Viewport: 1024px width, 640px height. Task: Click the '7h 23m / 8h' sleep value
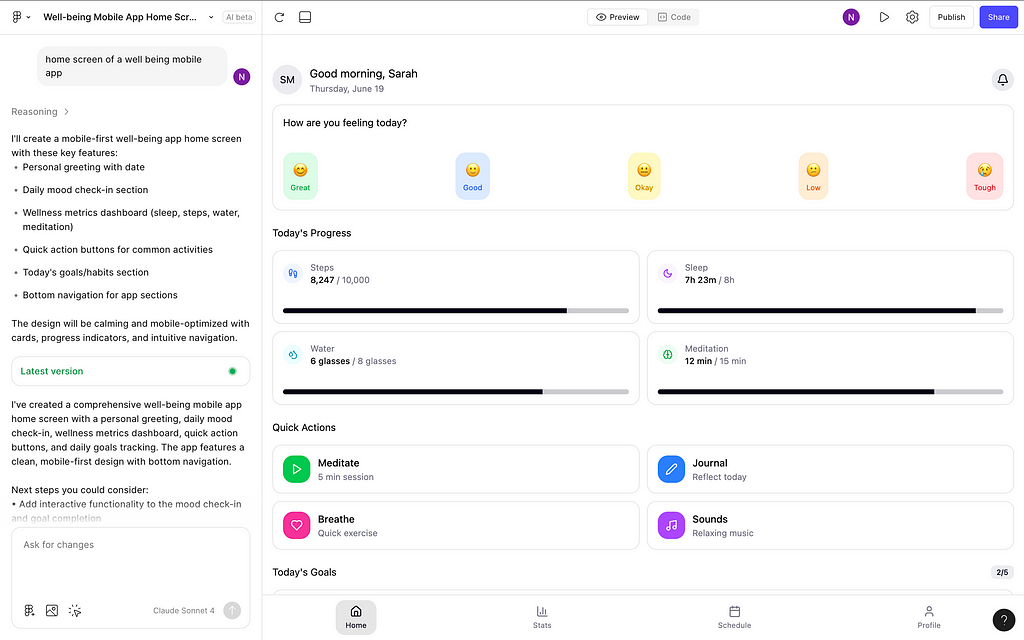pyautogui.click(x=709, y=280)
